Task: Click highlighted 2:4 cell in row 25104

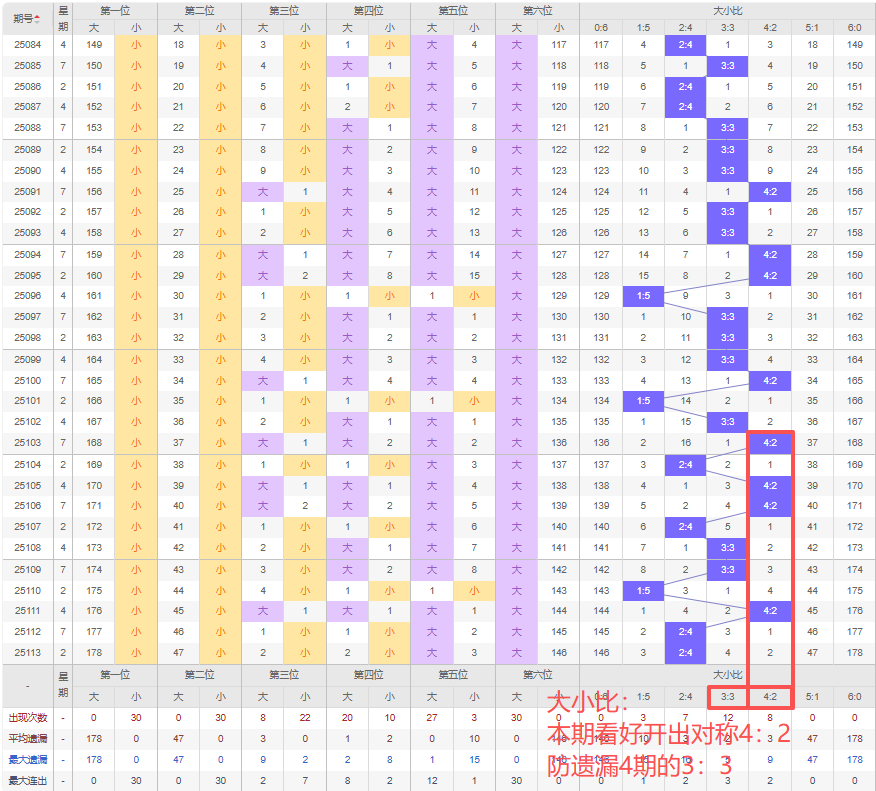Action: tap(685, 465)
